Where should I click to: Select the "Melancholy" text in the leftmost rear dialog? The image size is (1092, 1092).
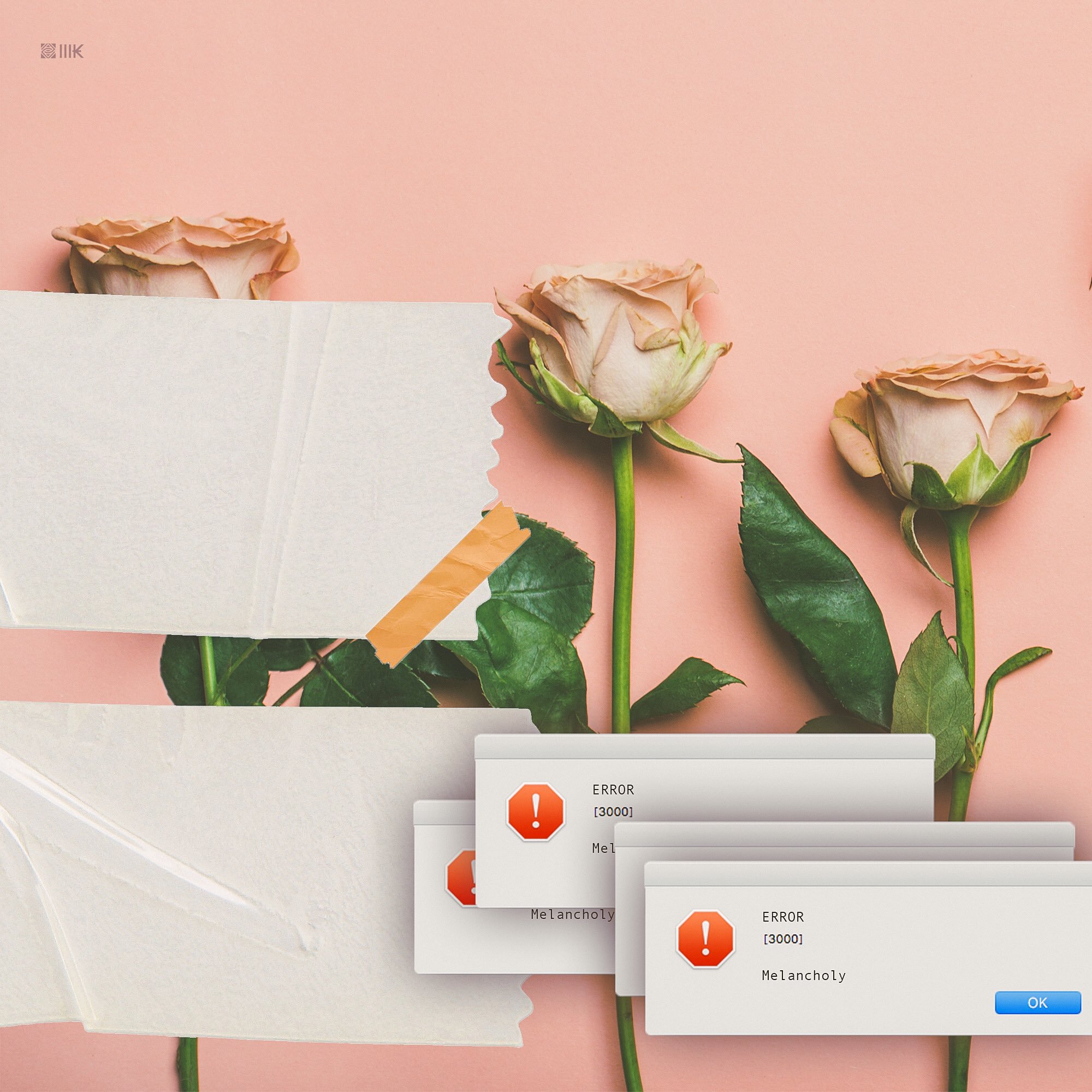pyautogui.click(x=573, y=914)
